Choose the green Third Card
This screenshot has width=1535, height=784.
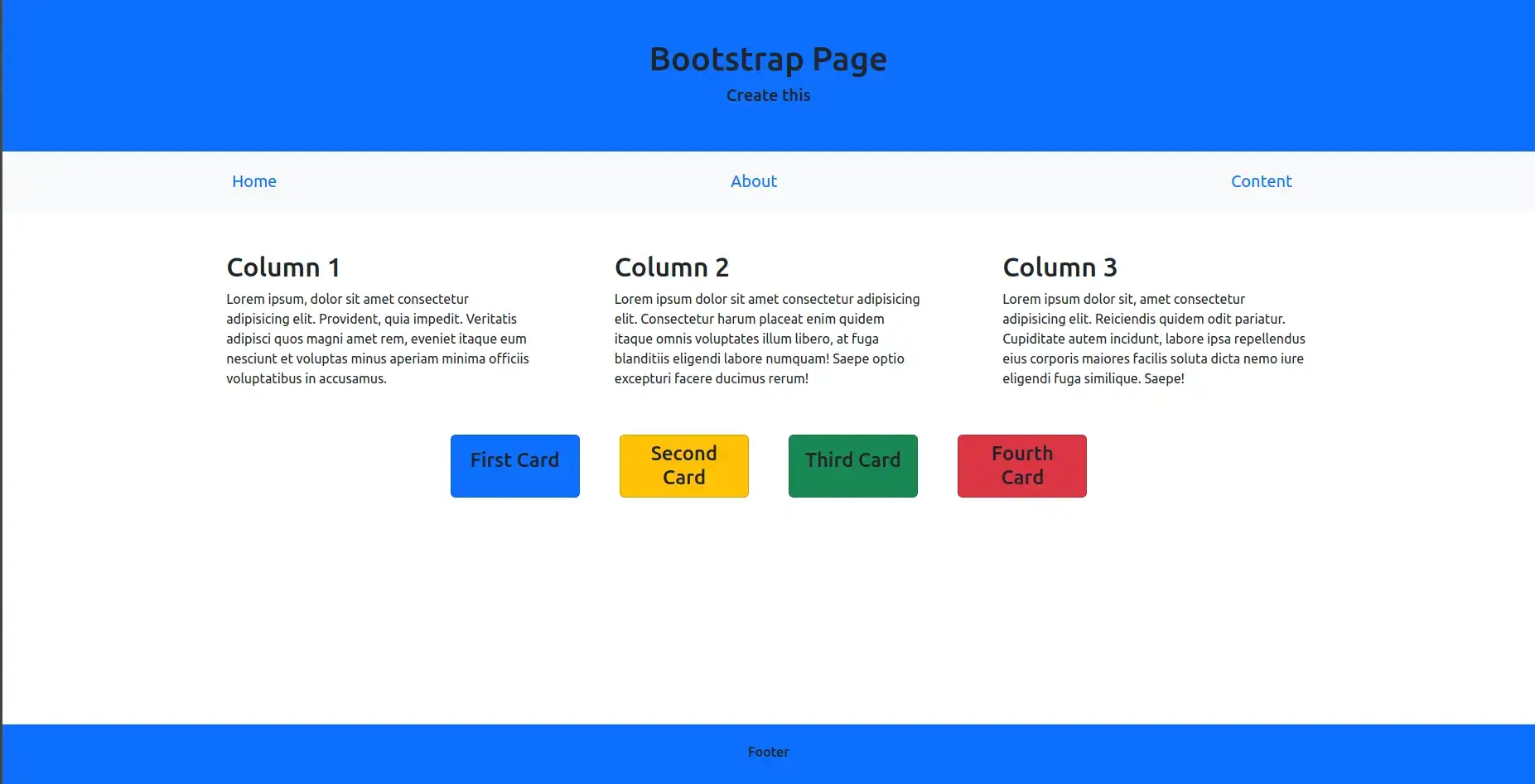[852, 465]
